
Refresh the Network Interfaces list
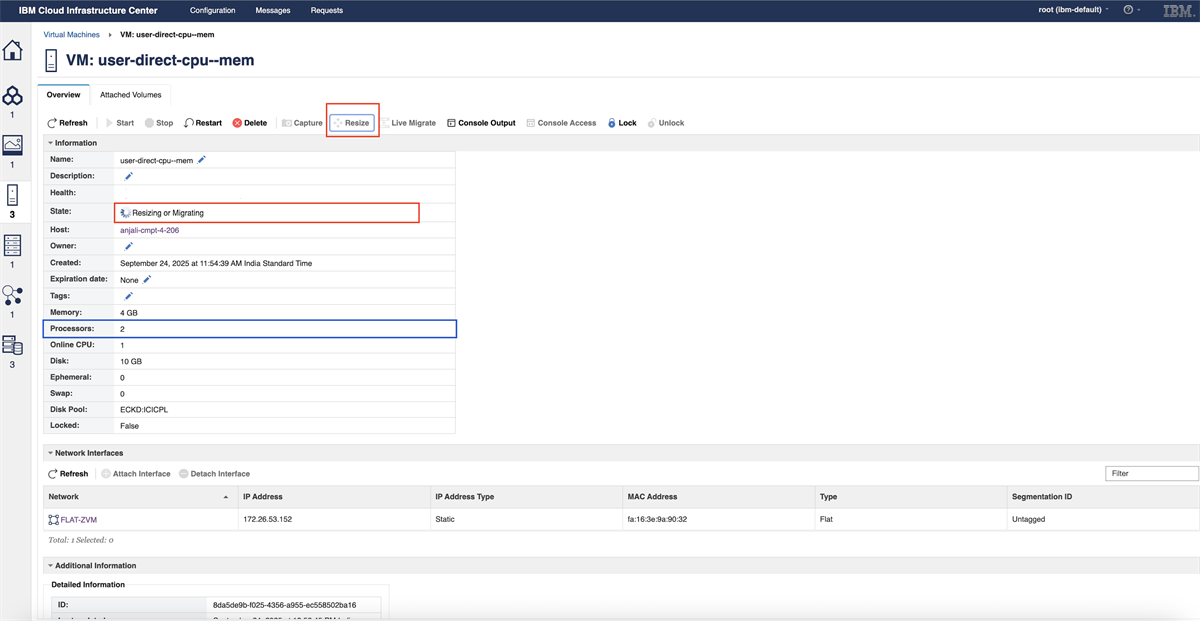point(67,474)
